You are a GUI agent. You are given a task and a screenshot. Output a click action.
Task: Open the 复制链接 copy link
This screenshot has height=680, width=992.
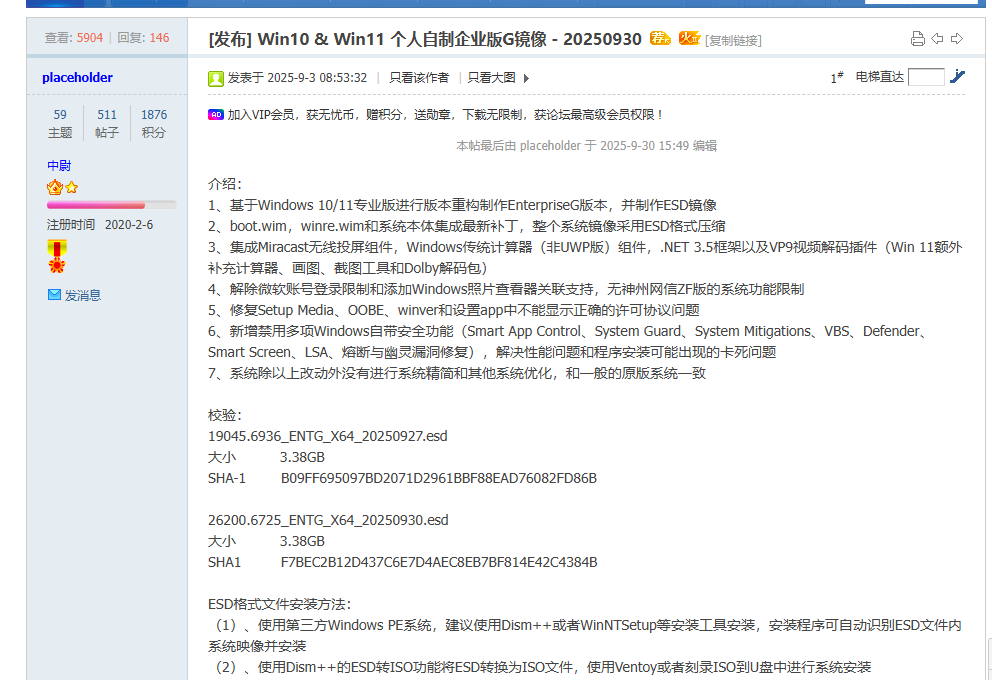tap(733, 41)
